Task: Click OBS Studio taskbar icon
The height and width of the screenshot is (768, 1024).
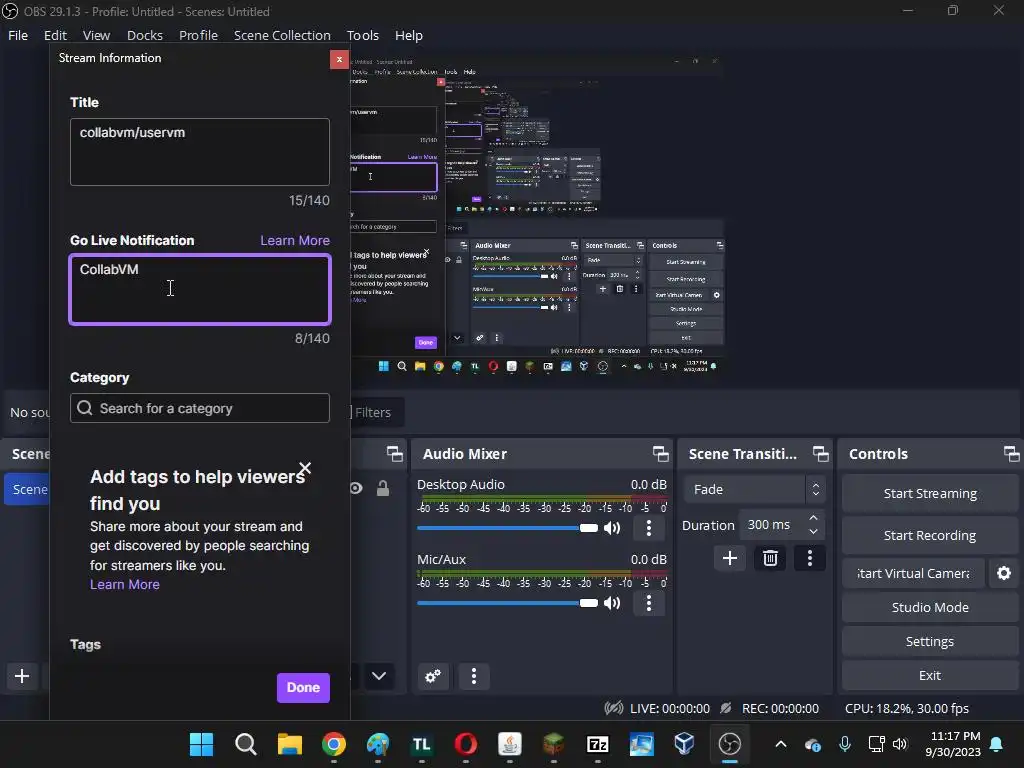Action: pos(729,744)
